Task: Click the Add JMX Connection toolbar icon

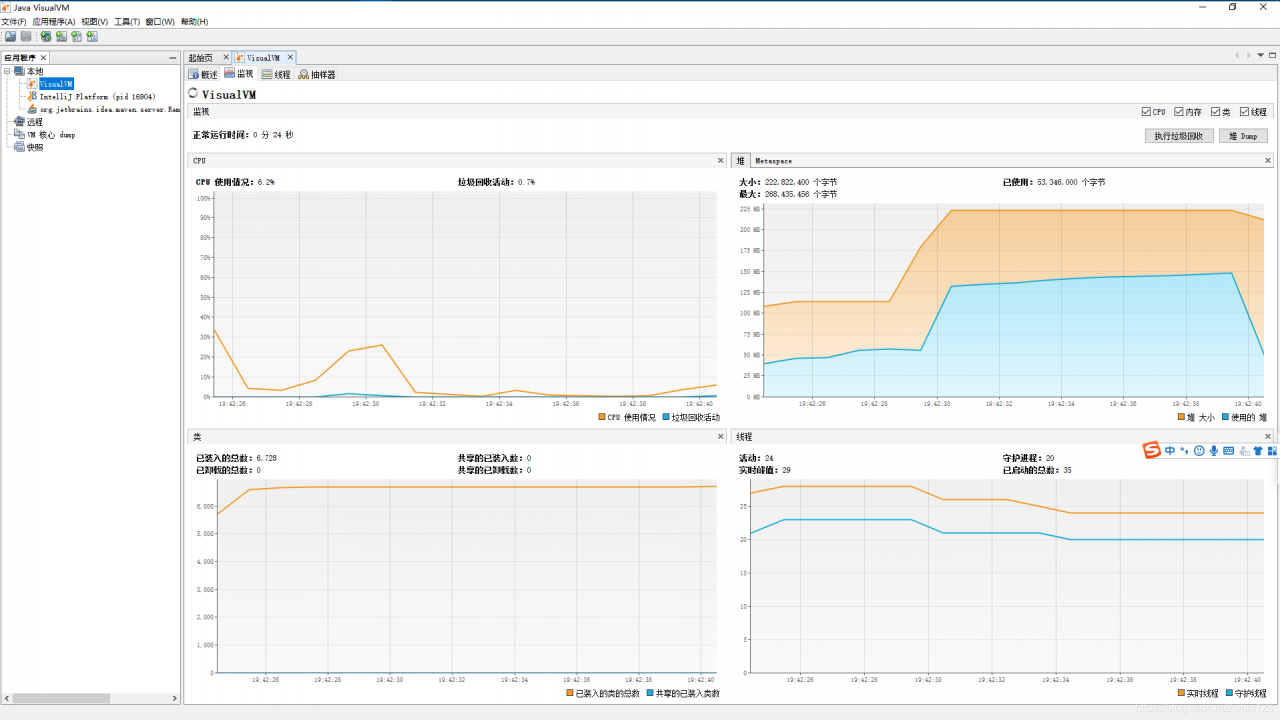Action: pos(46,37)
